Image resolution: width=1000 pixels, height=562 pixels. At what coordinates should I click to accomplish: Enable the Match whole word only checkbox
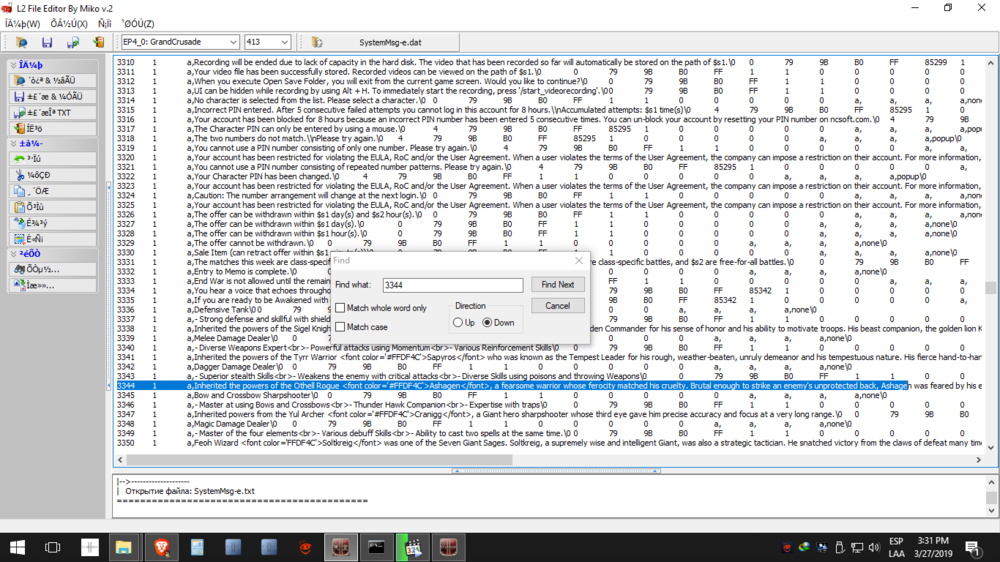pyautogui.click(x=341, y=308)
